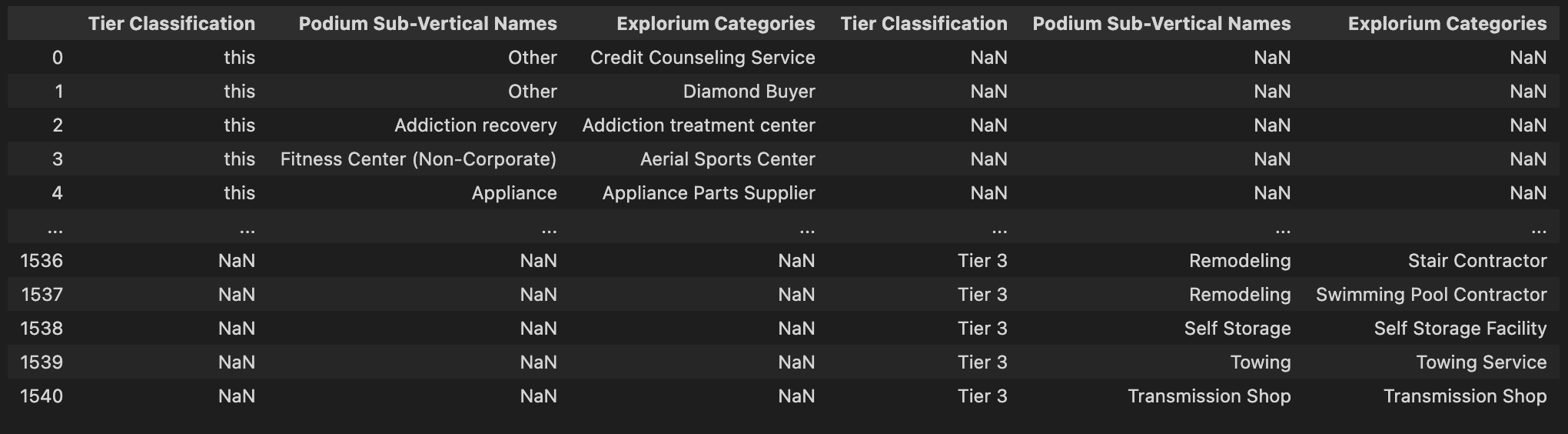Screen dimensions: 1568x434
Task: Click the second Tier Classification column header
Action: (x=924, y=24)
